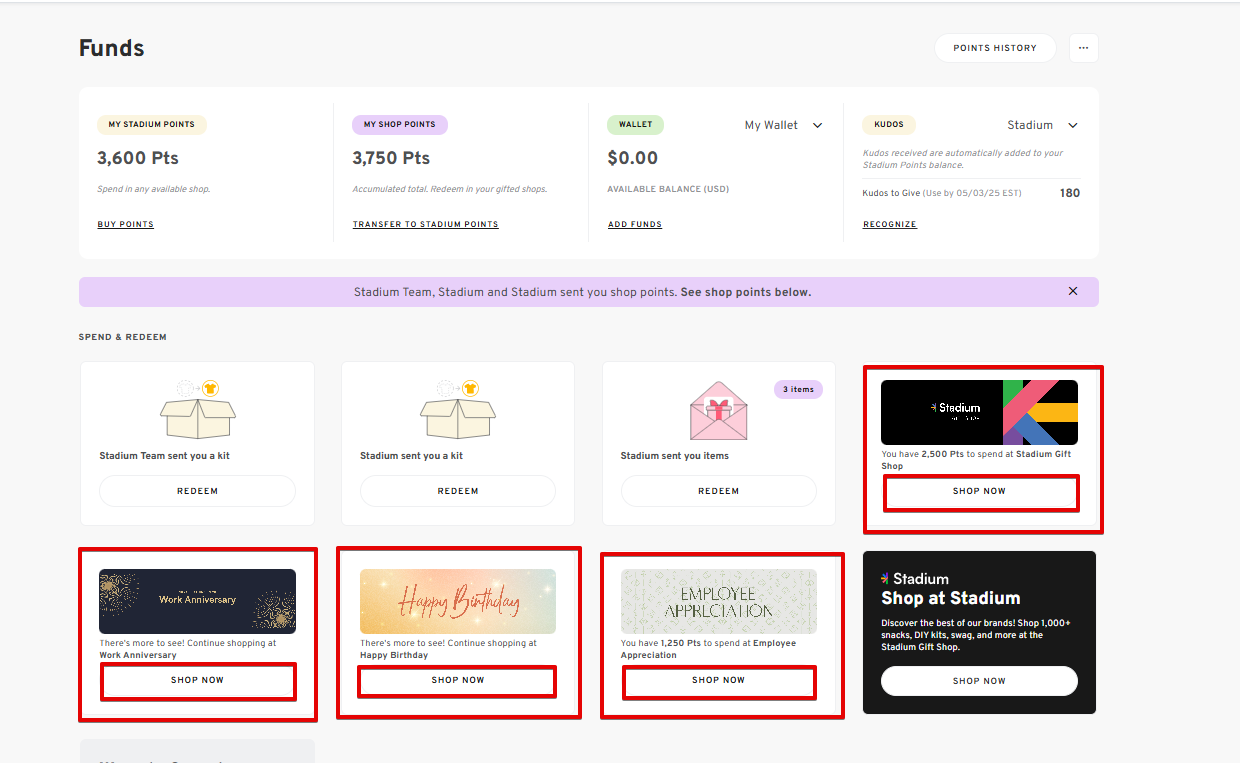
Task: Click the box icon on Stadium sent you a kit card
Action: click(458, 410)
